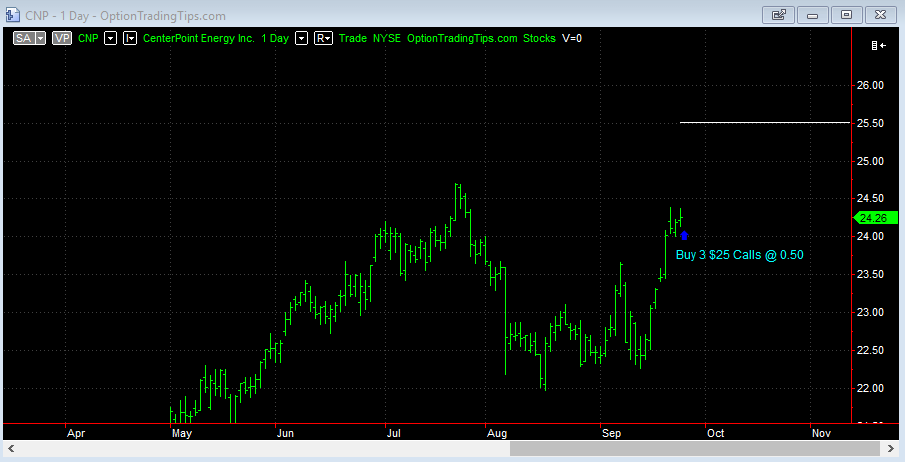The height and width of the screenshot is (462, 905).
Task: Click the white 25.50 horizontal line
Action: pos(765,122)
